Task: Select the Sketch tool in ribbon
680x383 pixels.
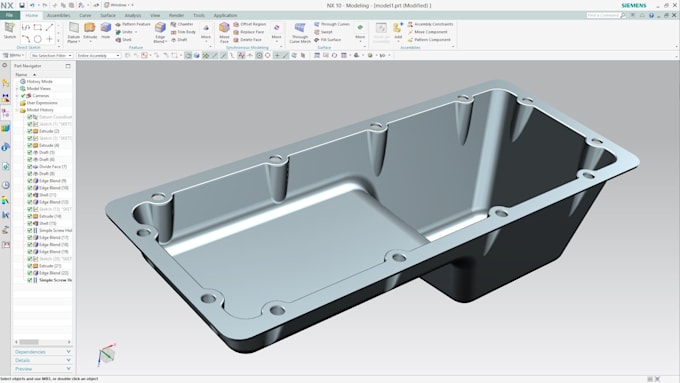Action: 10,30
